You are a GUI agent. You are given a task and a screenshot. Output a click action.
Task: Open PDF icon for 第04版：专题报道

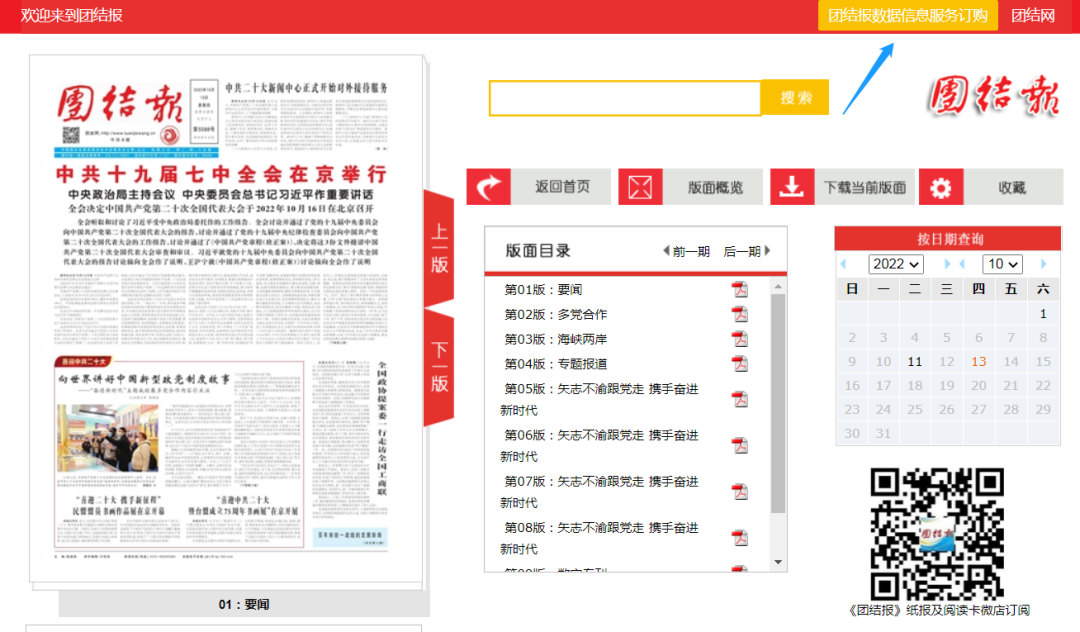[x=740, y=364]
